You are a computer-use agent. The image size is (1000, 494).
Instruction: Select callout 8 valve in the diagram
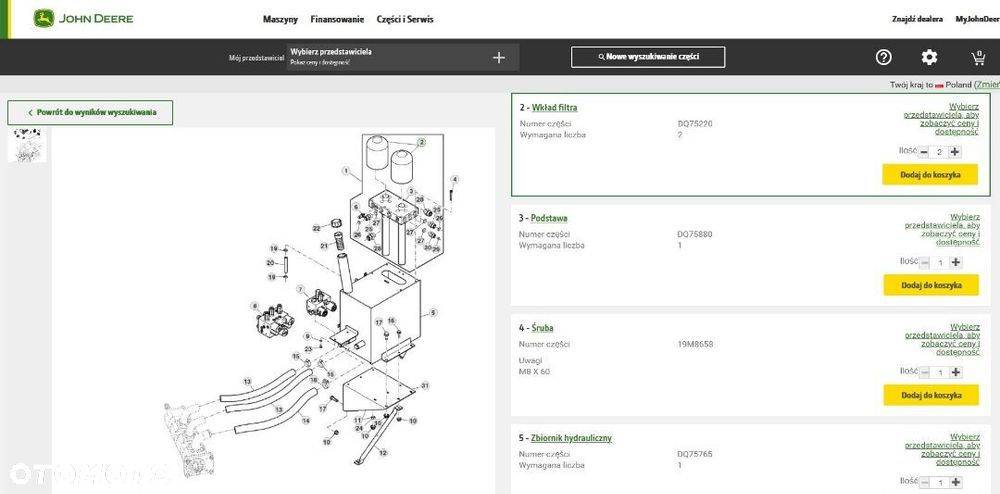click(x=255, y=307)
